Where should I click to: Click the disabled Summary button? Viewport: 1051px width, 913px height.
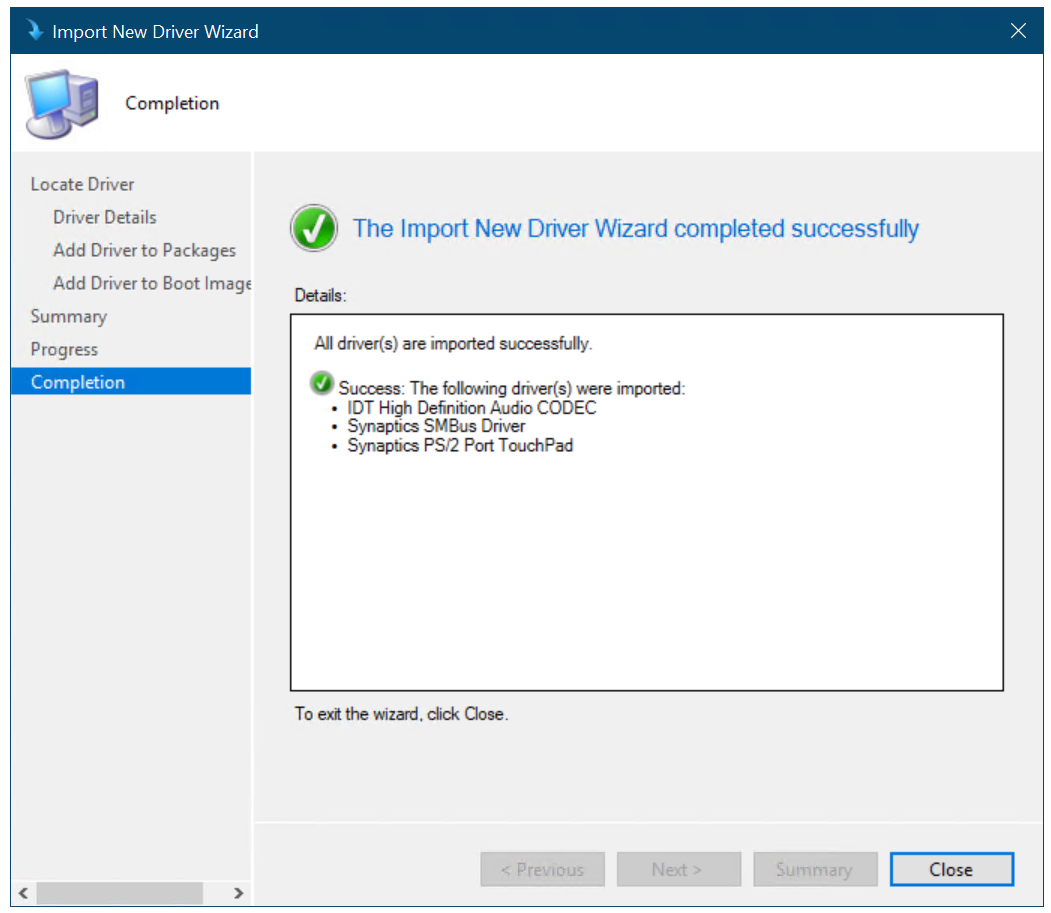pyautogui.click(x=815, y=869)
